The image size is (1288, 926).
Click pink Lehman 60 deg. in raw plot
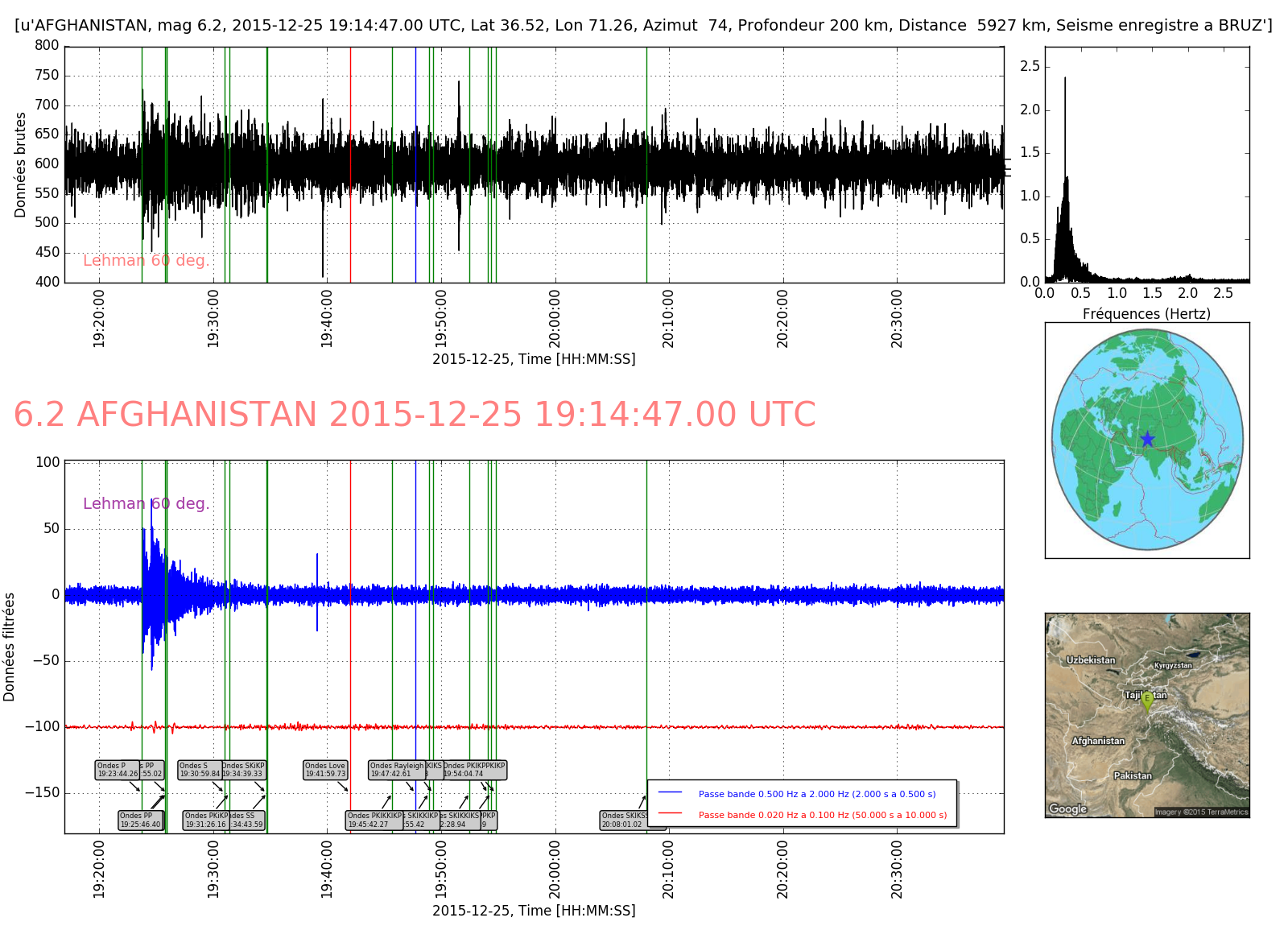coord(146,260)
